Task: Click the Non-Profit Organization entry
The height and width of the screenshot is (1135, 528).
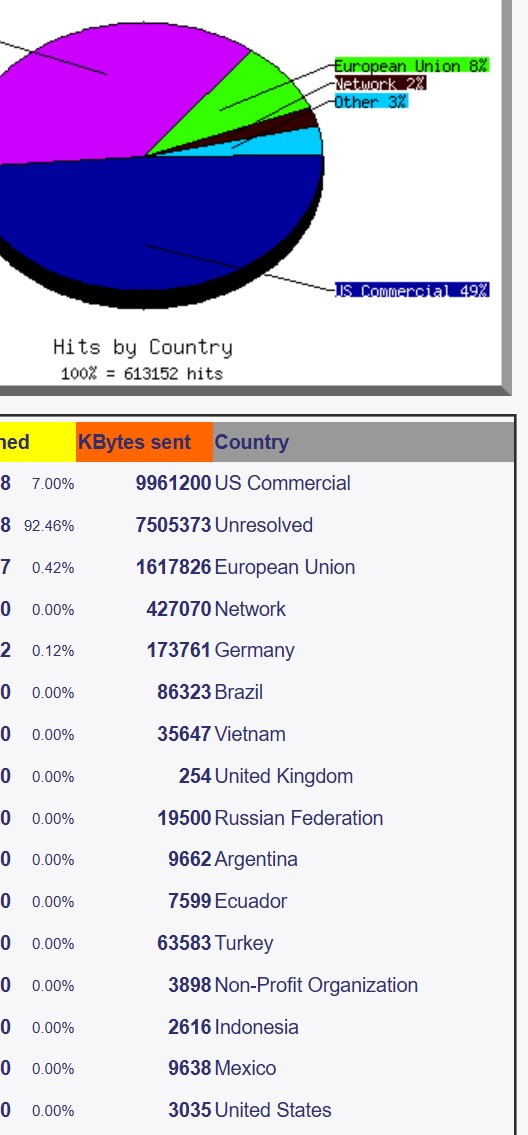Action: tap(317, 986)
